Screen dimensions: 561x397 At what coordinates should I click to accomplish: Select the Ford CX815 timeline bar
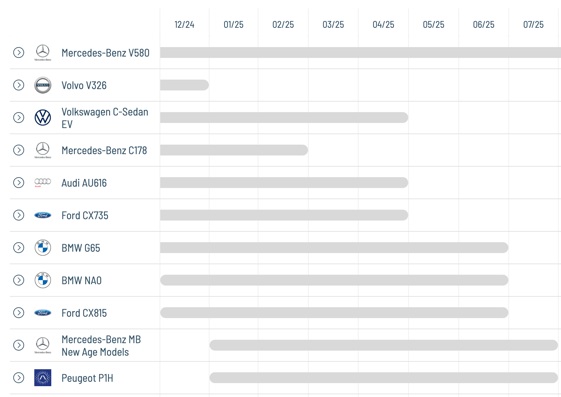(334, 313)
